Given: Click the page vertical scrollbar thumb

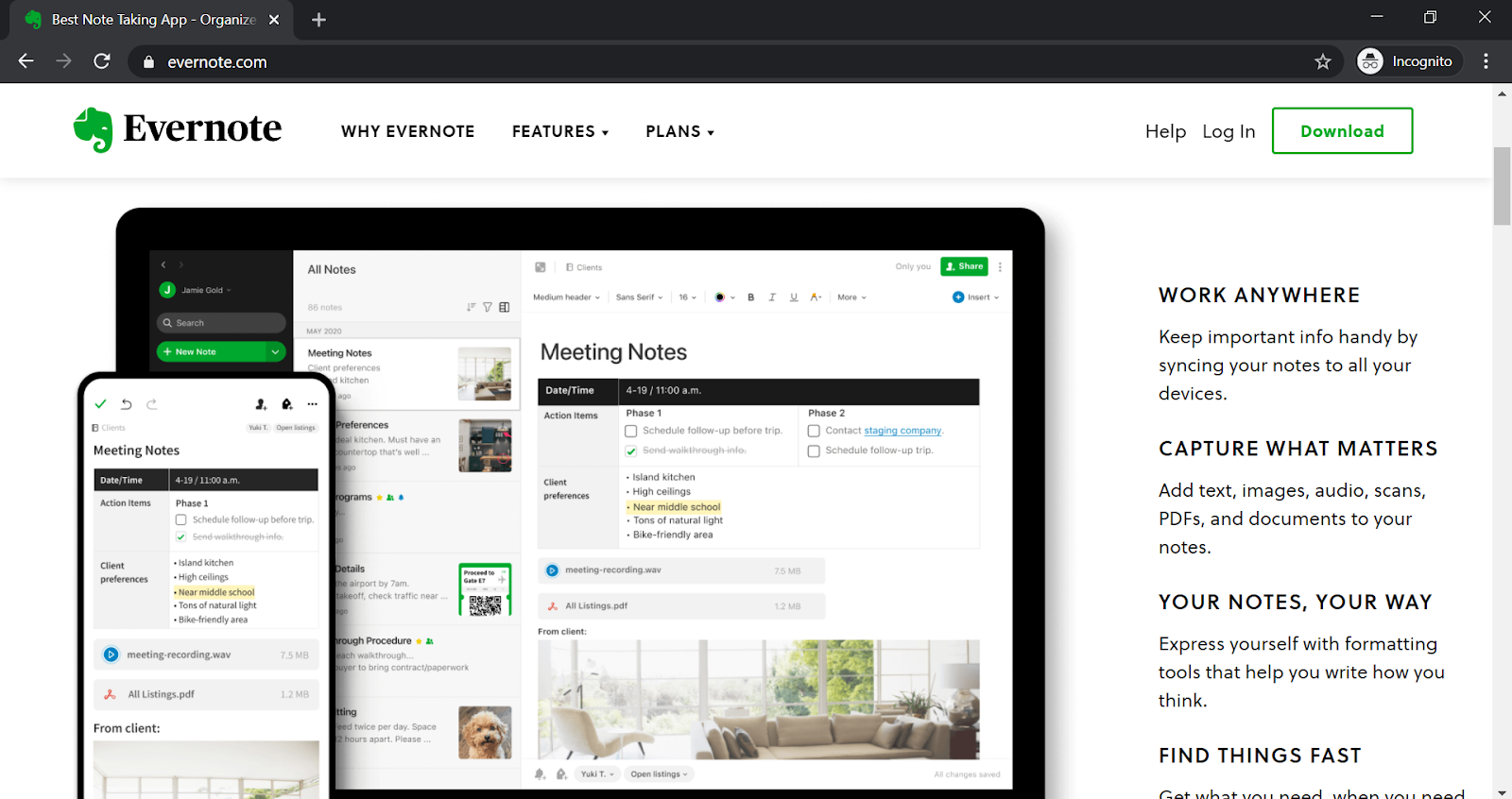Looking at the screenshot, I should (x=1502, y=185).
